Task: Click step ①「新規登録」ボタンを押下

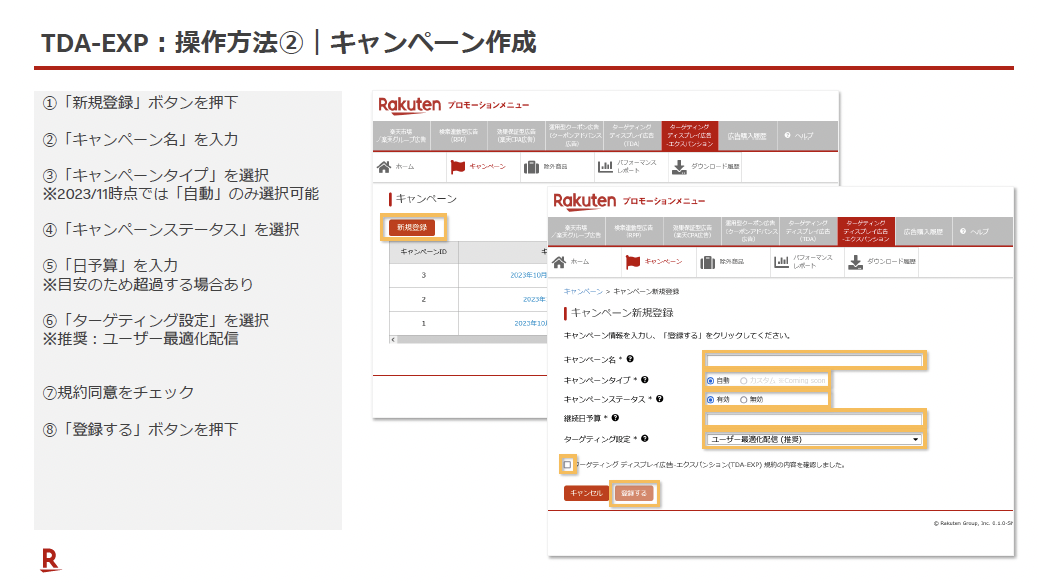Action: pyautogui.click(x=140, y=103)
